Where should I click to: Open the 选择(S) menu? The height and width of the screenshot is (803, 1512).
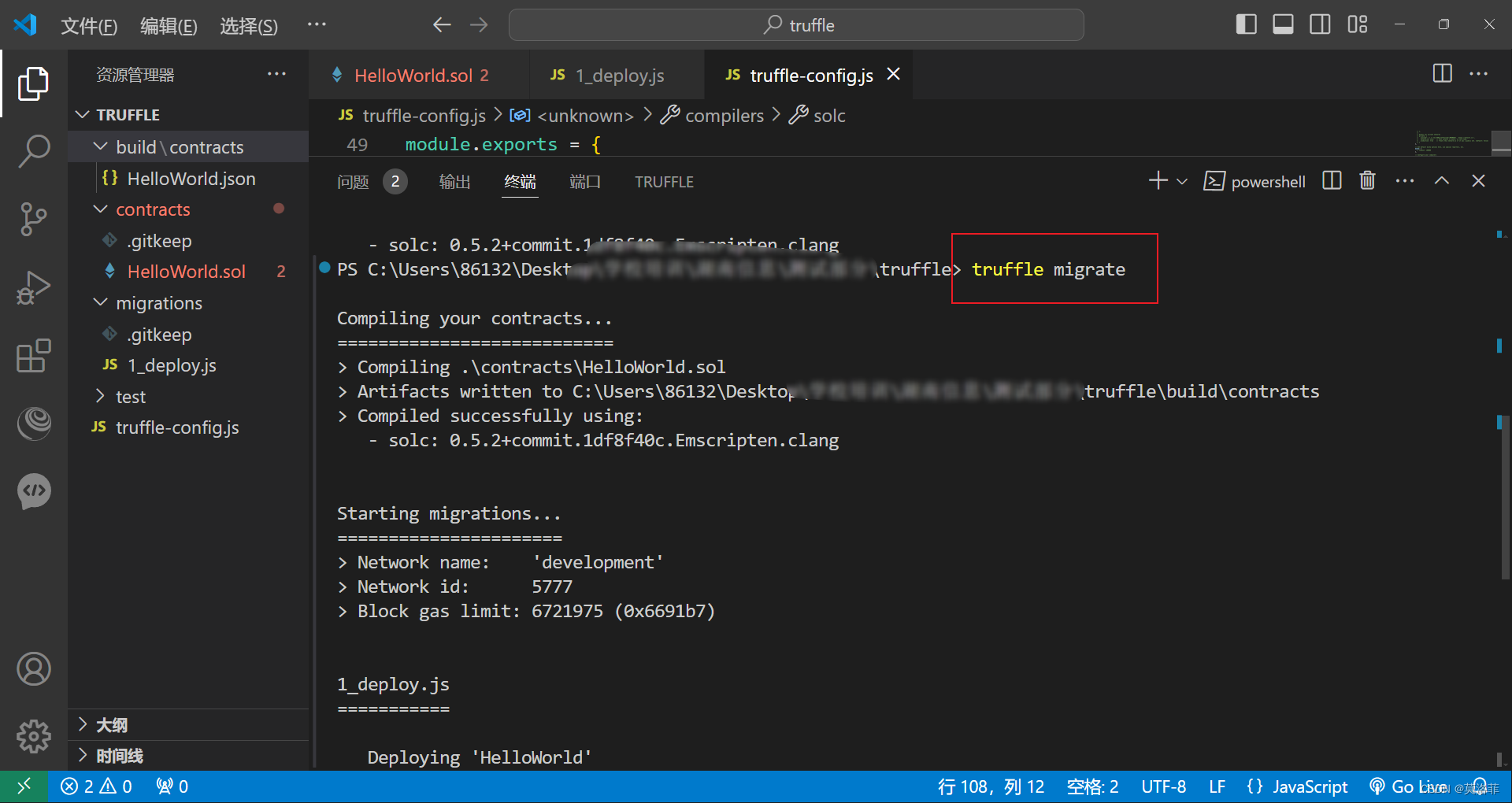point(249,26)
